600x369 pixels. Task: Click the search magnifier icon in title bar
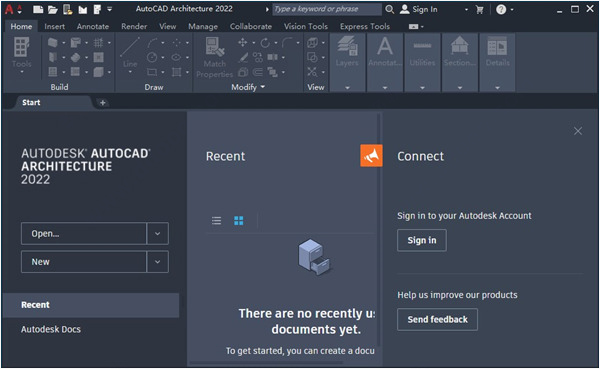click(x=390, y=9)
